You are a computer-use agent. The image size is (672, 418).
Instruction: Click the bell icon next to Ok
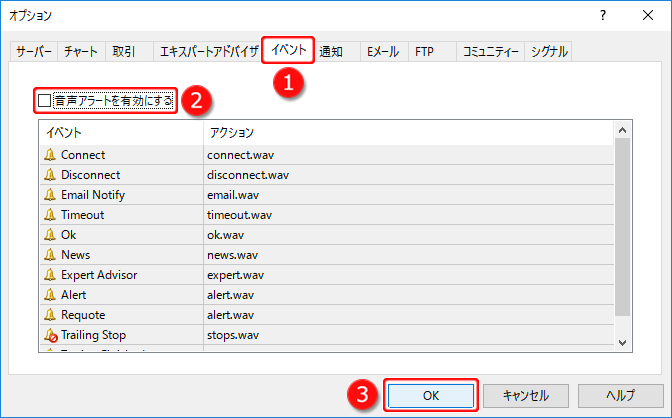(x=50, y=235)
